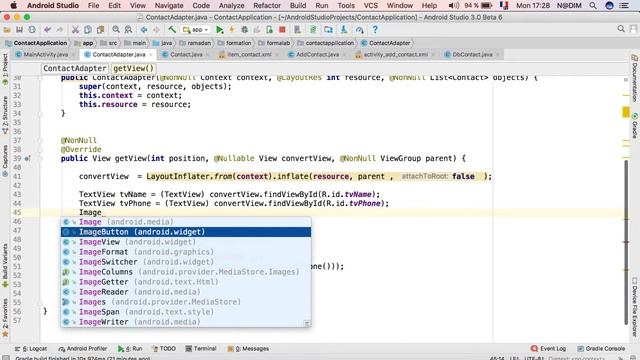Click the Replace toolbar icon
640x360 pixels.
point(128,30)
